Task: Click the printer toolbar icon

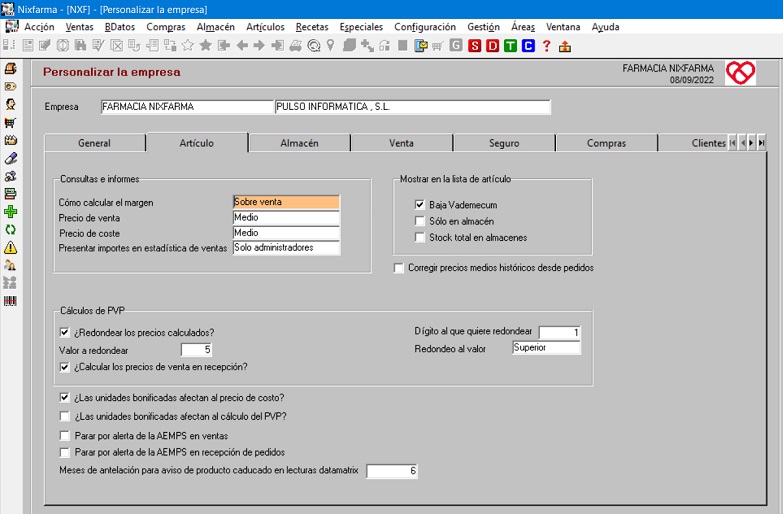Action: (296, 46)
